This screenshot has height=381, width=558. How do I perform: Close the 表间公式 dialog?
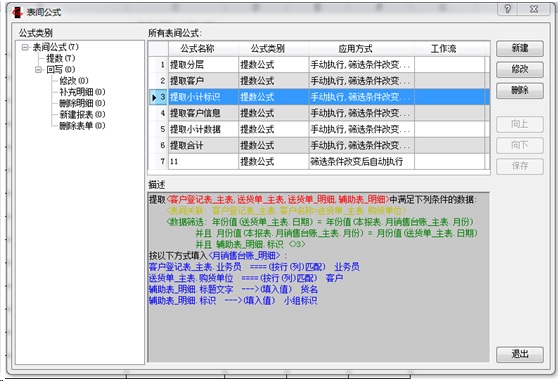(x=534, y=9)
